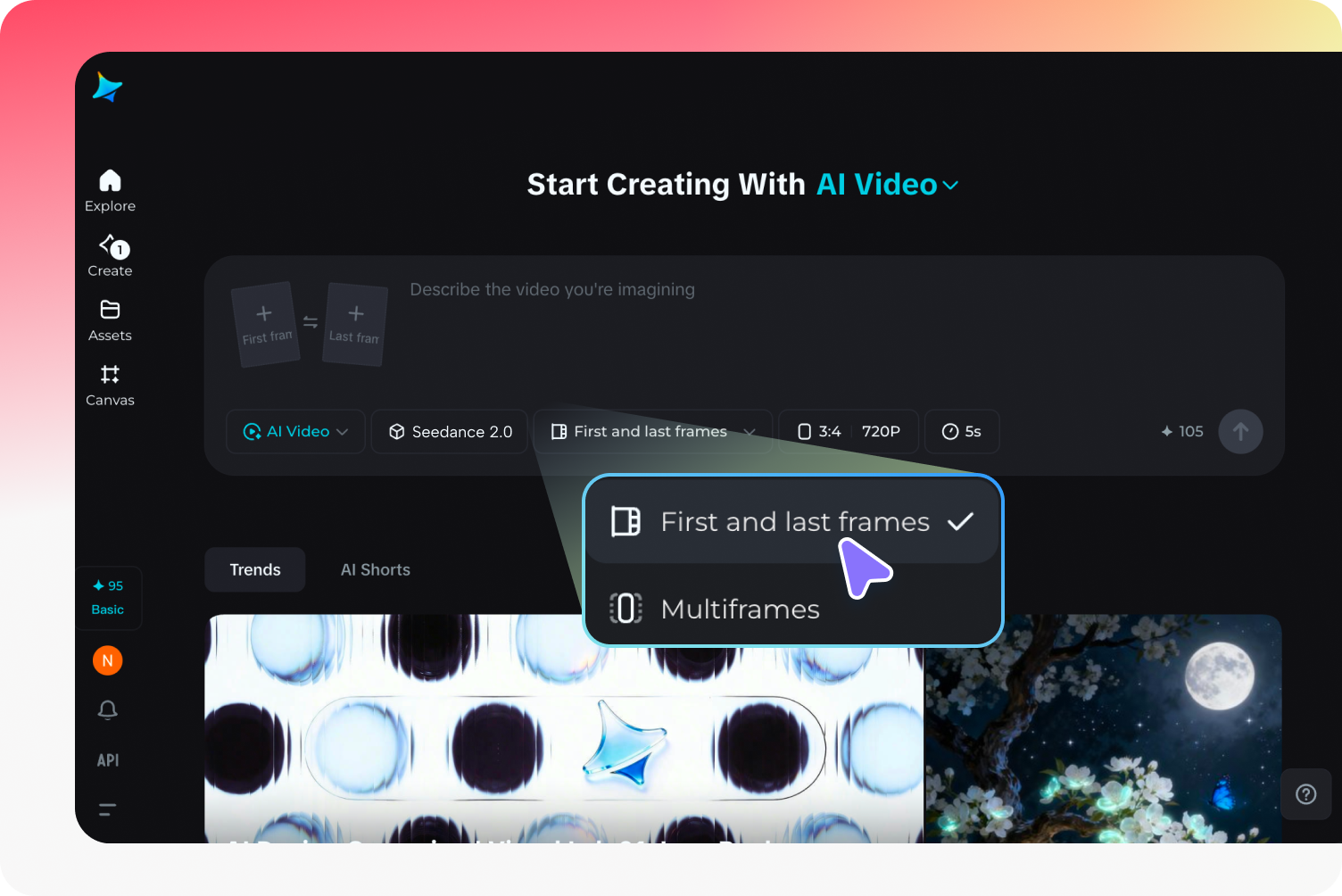
Task: View the 95 credits Basic plan badge
Action: point(108,598)
